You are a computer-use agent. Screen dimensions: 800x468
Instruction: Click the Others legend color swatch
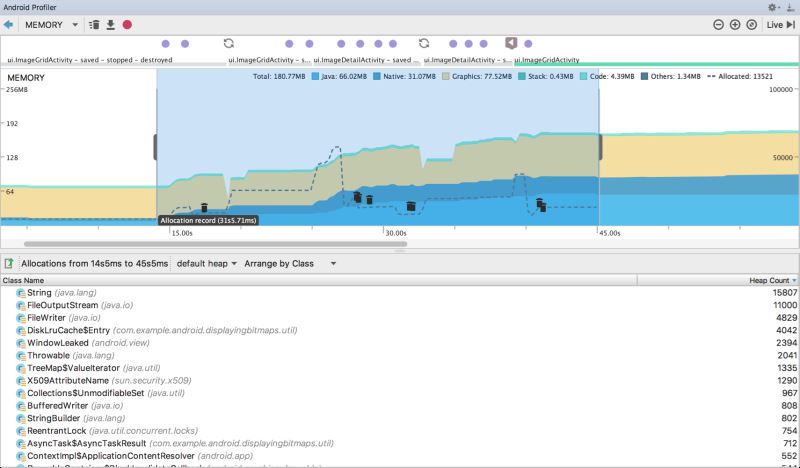(x=644, y=77)
